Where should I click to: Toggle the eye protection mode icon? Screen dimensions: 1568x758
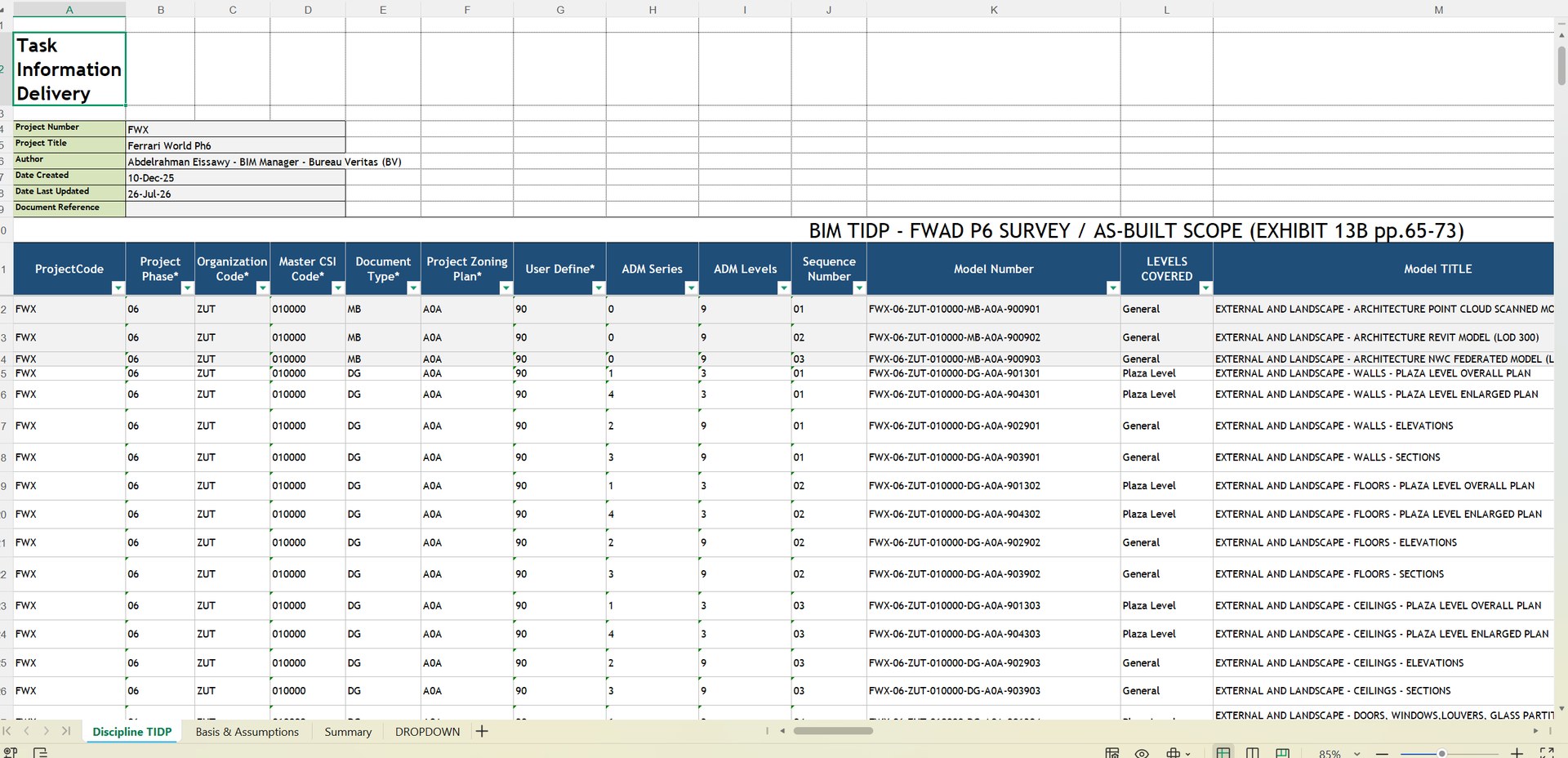1142,753
